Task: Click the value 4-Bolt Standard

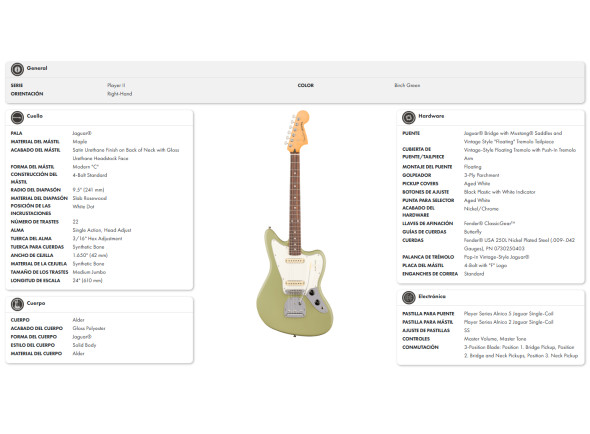Action: 90,175
